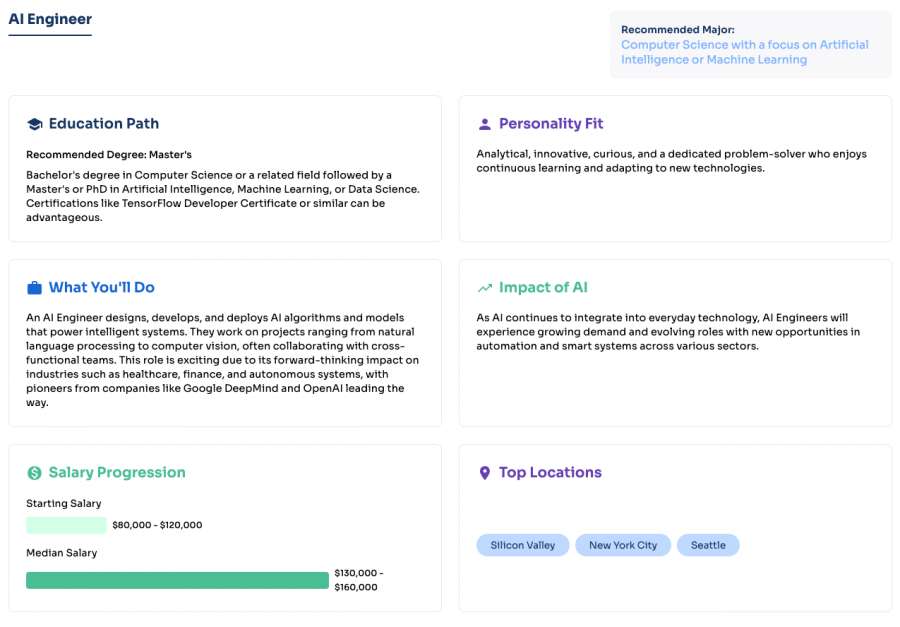Viewport: 900px width, 627px height.
Task: Click the dollar coin Salary Progression icon
Action: [x=34, y=473]
